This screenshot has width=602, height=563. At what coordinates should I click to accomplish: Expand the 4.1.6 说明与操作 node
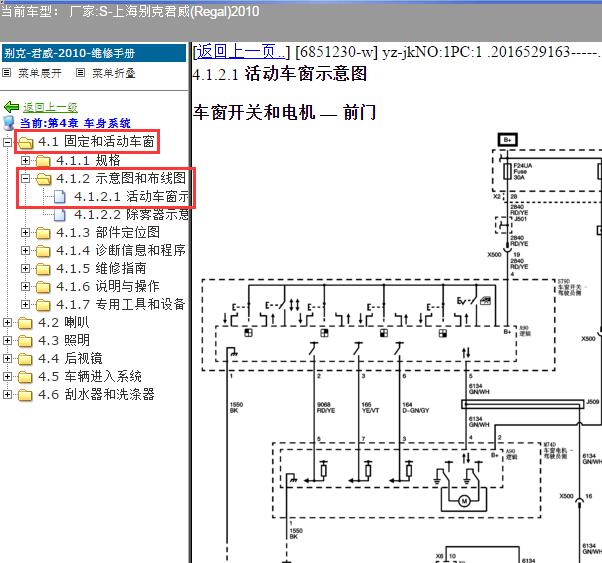click(25, 286)
